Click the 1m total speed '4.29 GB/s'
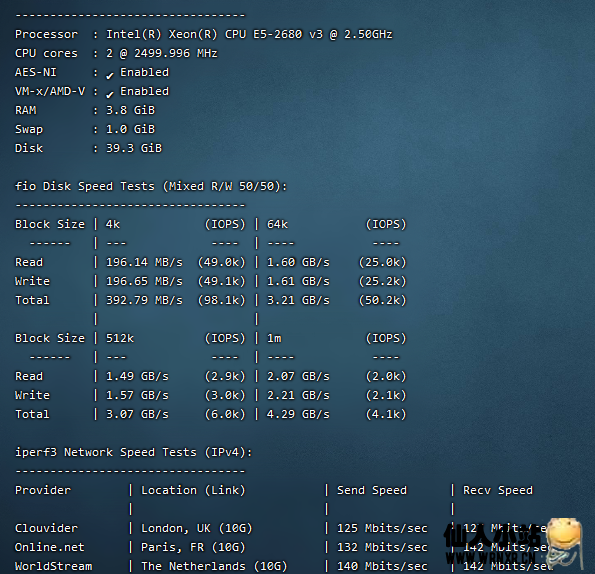This screenshot has width=595, height=574. (298, 414)
